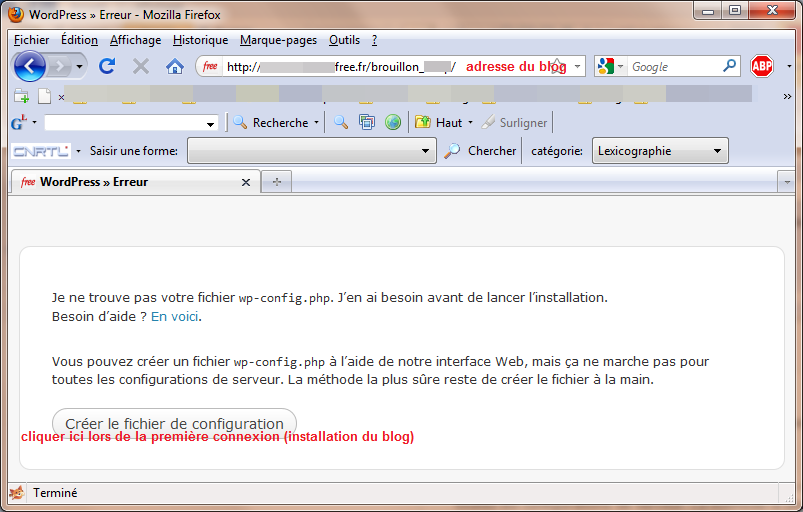Image resolution: width=803 pixels, height=512 pixels.
Task: Click the green globe icon in Google toolbar
Action: coord(393,122)
